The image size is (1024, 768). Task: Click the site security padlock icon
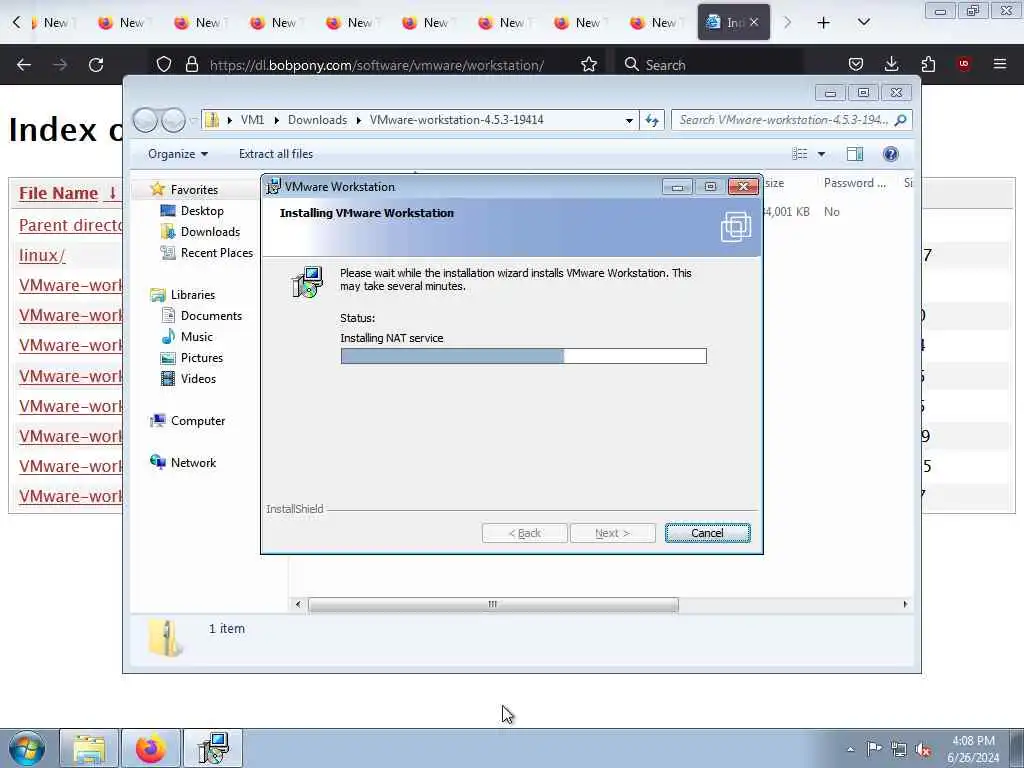tap(191, 65)
